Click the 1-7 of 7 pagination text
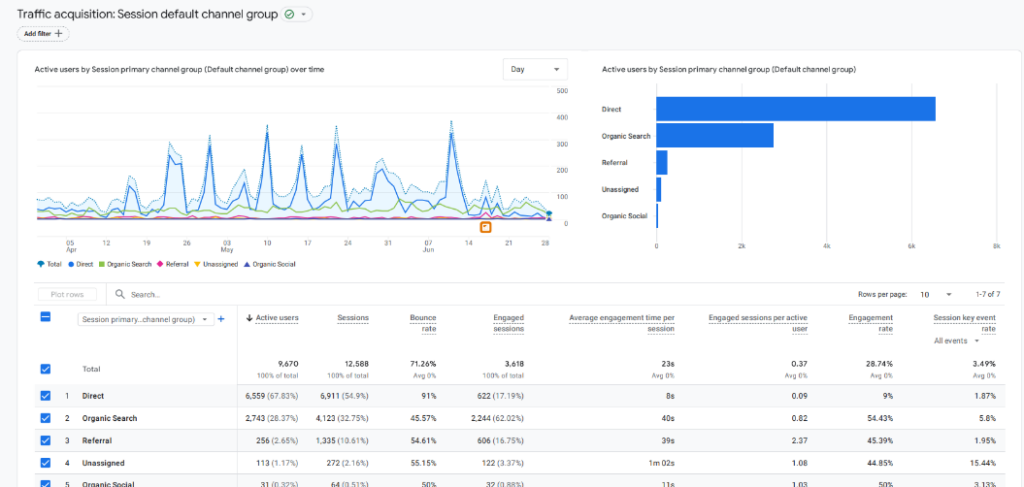The width and height of the screenshot is (1024, 487). click(x=987, y=294)
